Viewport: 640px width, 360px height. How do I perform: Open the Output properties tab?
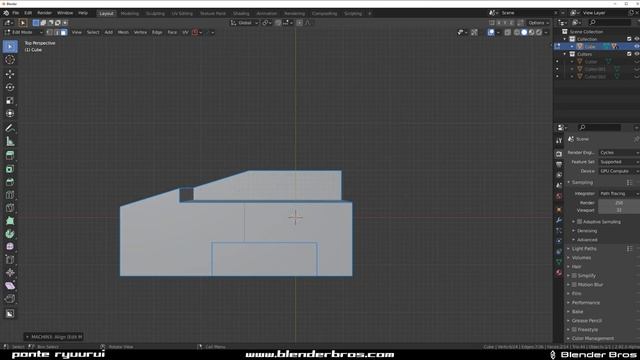click(559, 164)
